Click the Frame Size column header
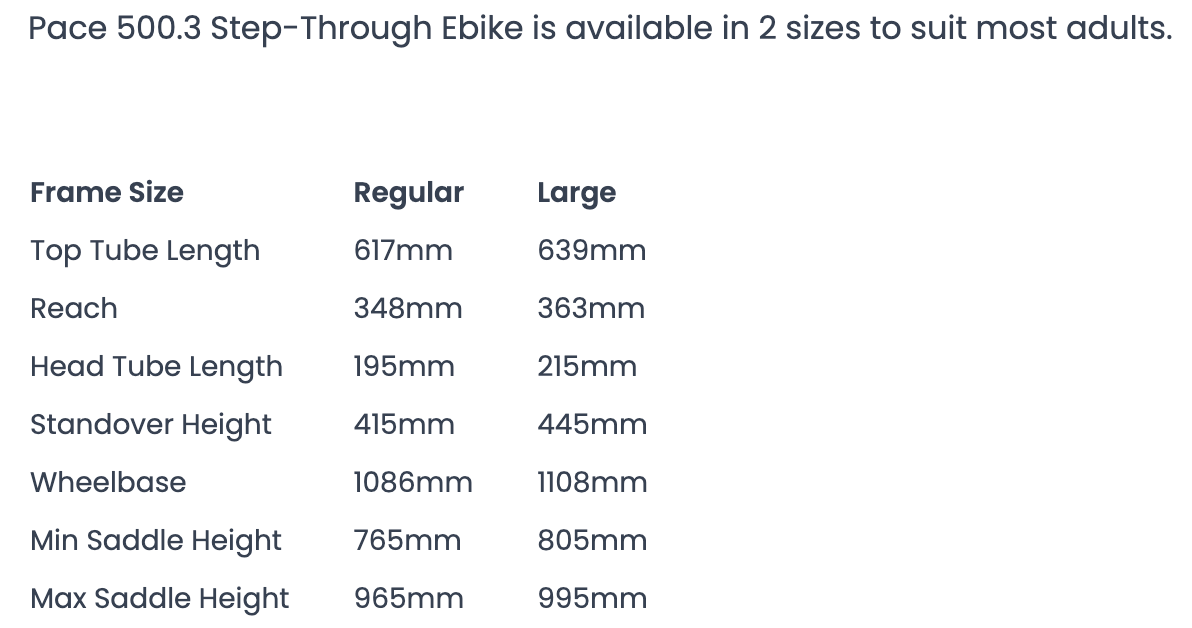The height and width of the screenshot is (628, 1192). click(x=107, y=192)
